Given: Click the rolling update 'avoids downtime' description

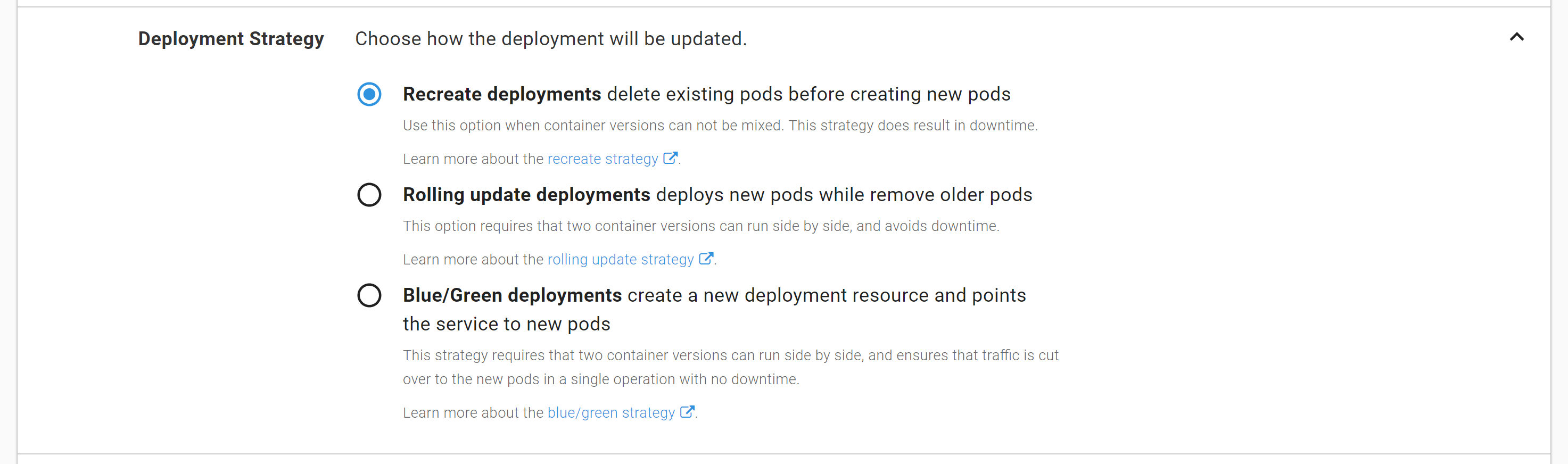Looking at the screenshot, I should [700, 226].
